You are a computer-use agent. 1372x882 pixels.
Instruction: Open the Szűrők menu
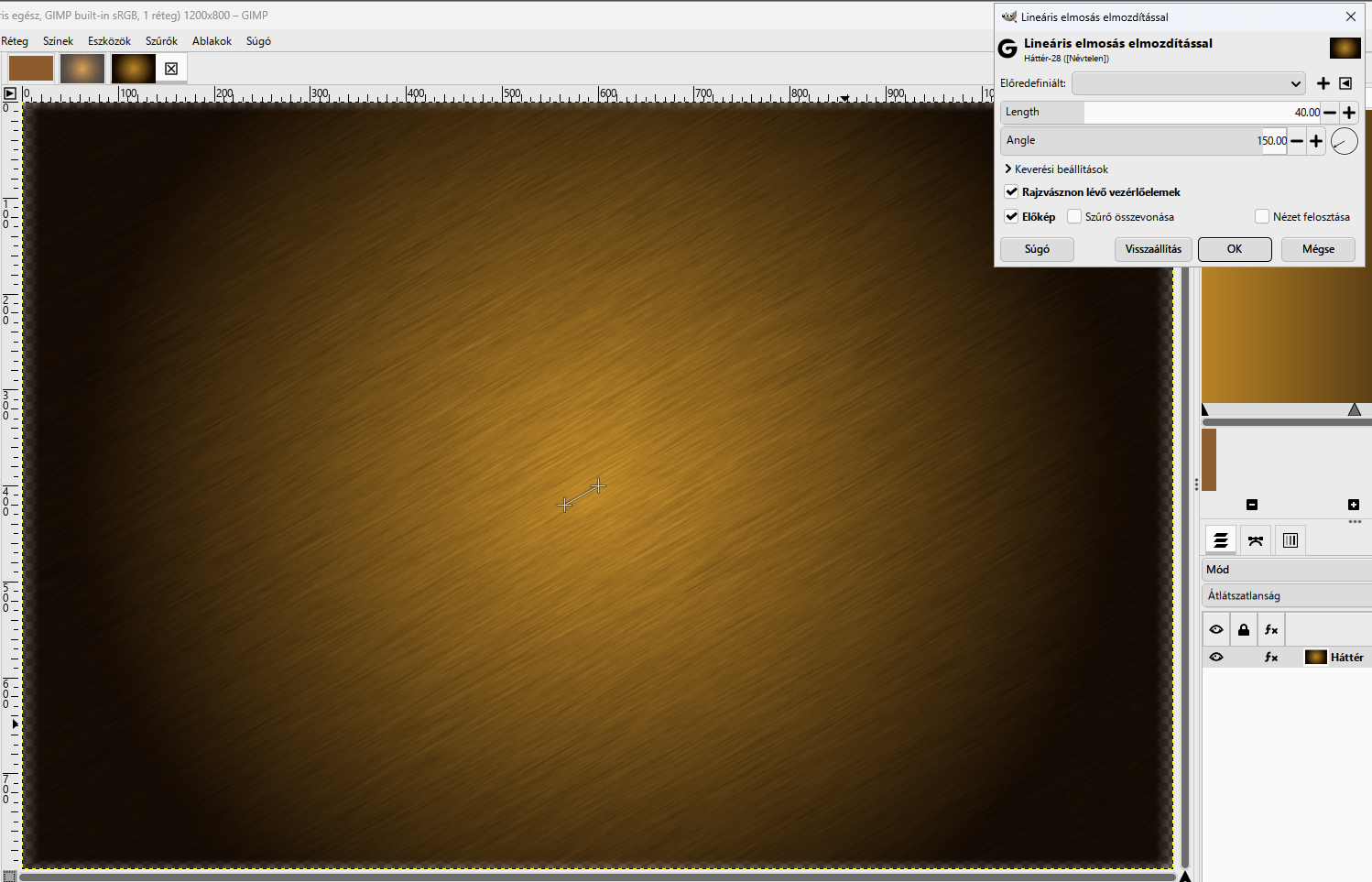(x=161, y=41)
